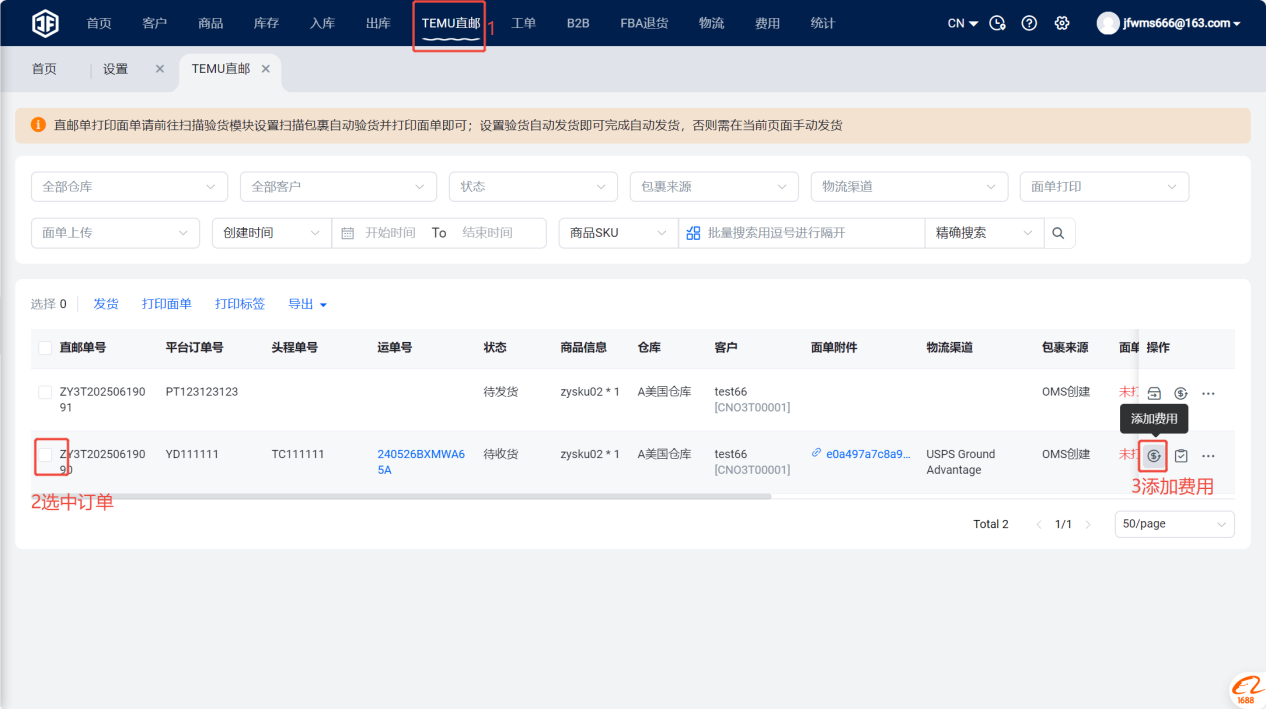Click the 1688 floating icon

click(1246, 690)
